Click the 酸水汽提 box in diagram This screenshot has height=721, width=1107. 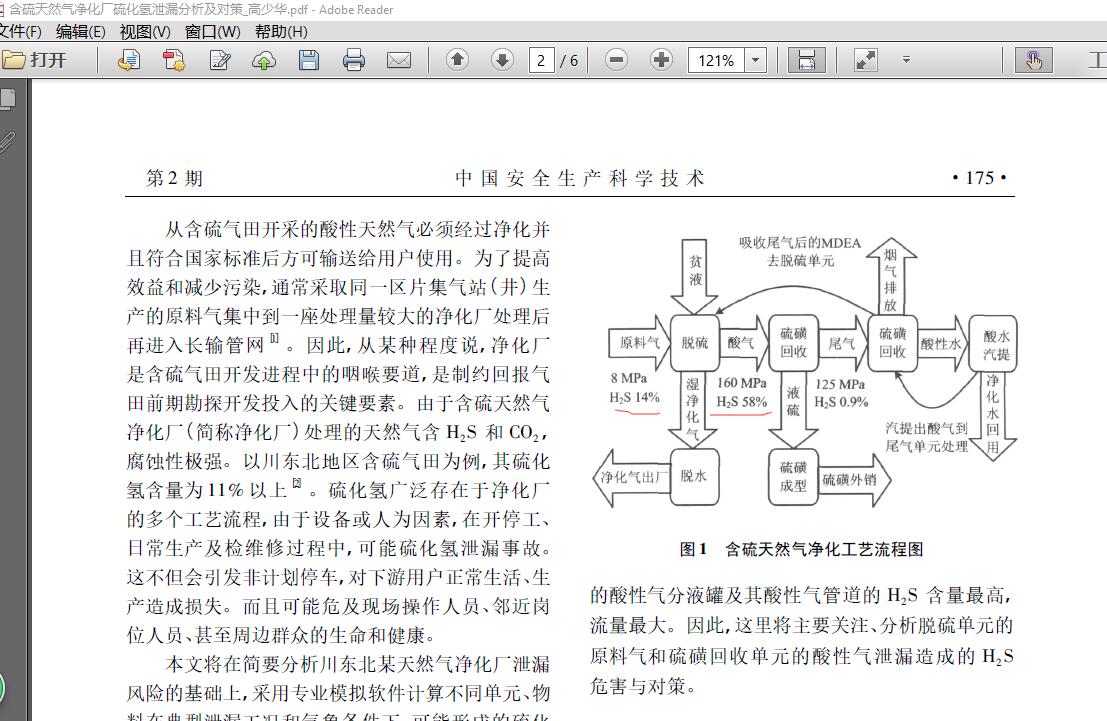pos(993,345)
